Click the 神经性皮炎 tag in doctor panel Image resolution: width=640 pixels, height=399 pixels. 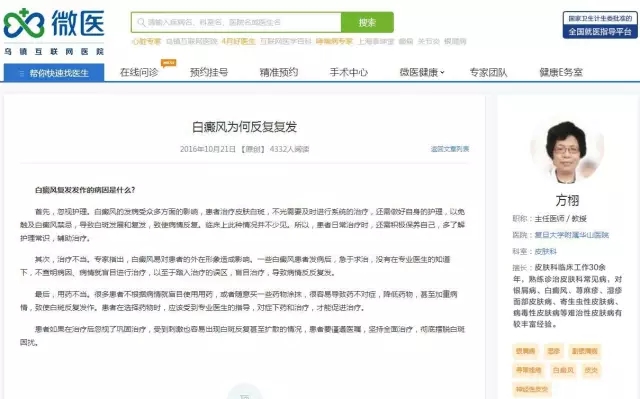coord(532,389)
